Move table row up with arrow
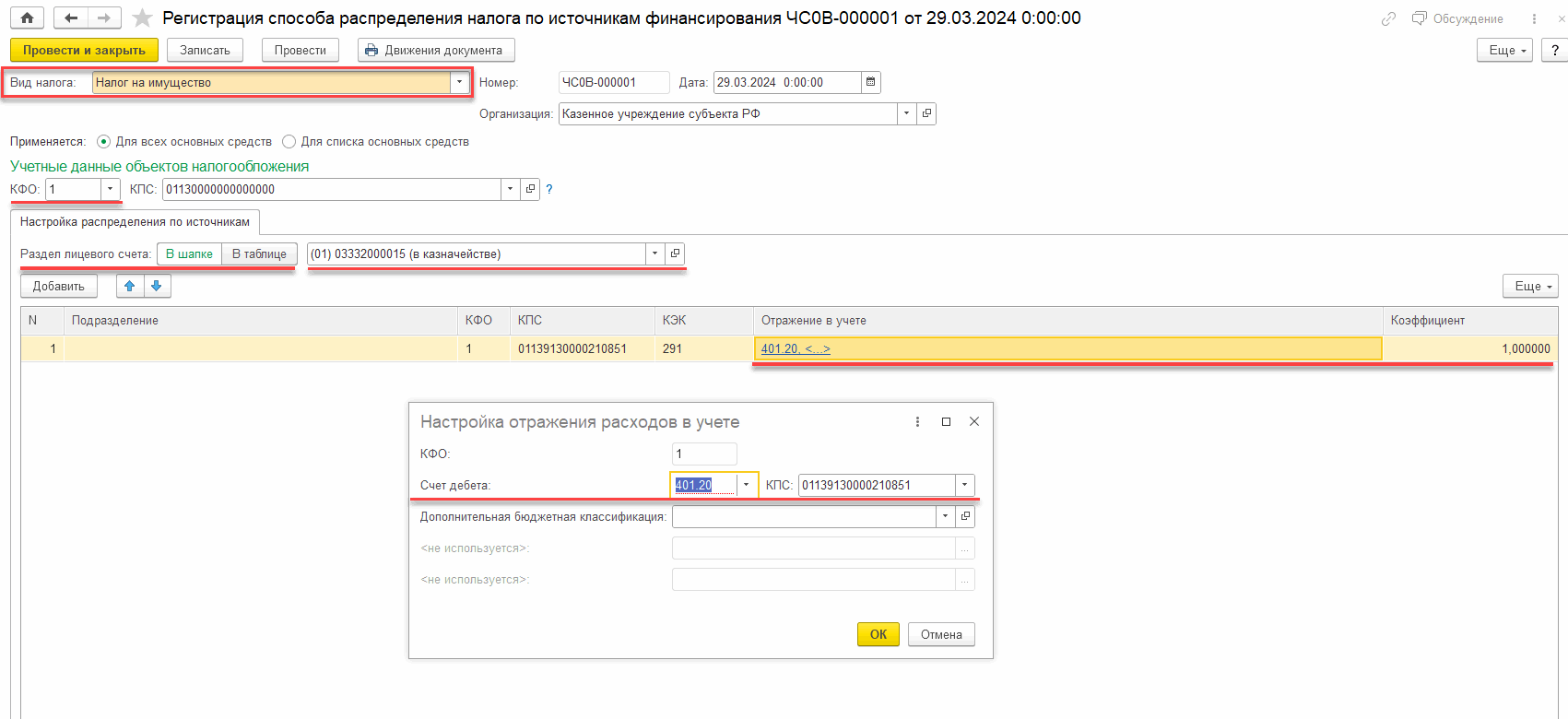Screen dimensions: 1568x719 pyautogui.click(x=130, y=286)
